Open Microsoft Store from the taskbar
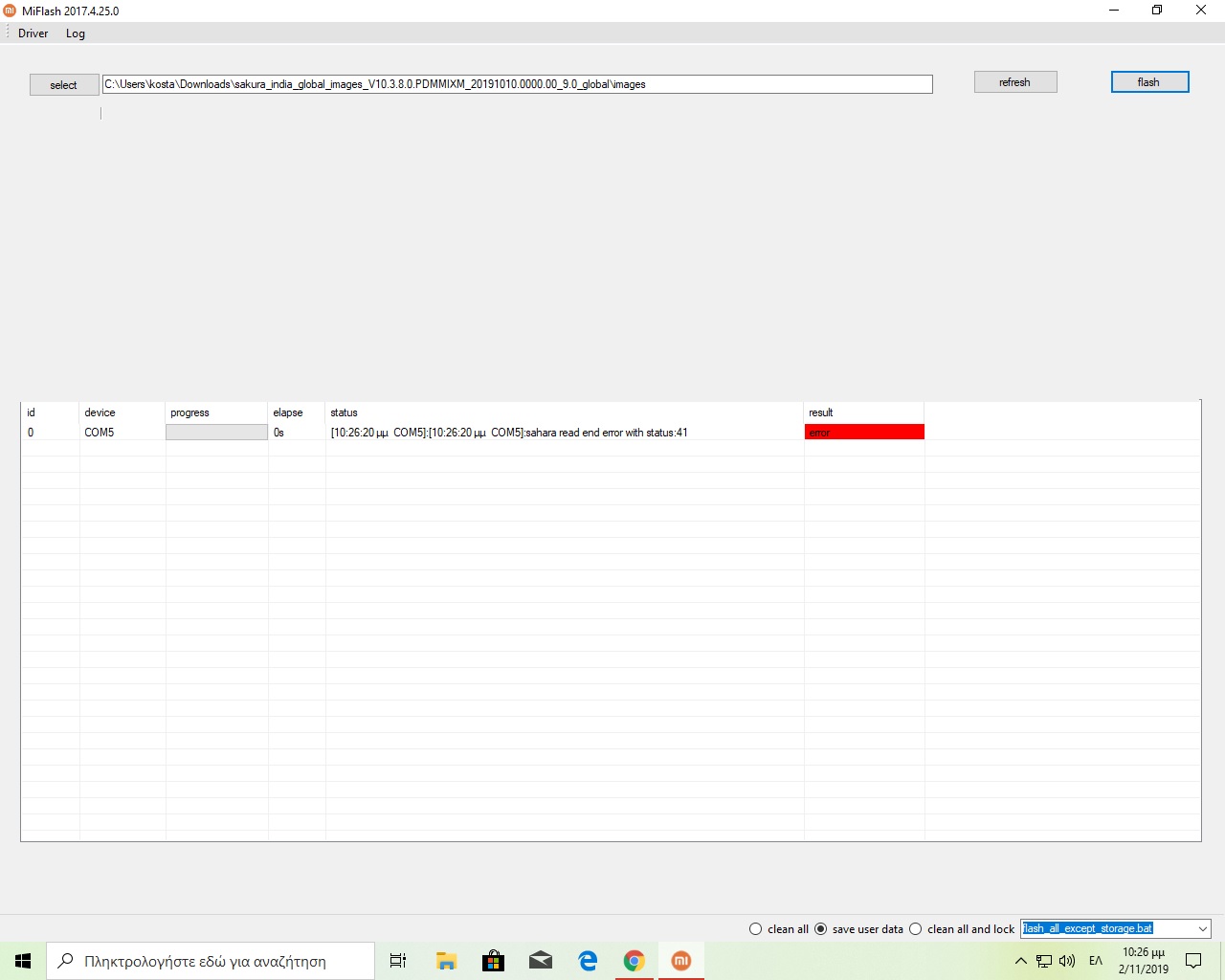This screenshot has height=980, width=1225. point(494,961)
